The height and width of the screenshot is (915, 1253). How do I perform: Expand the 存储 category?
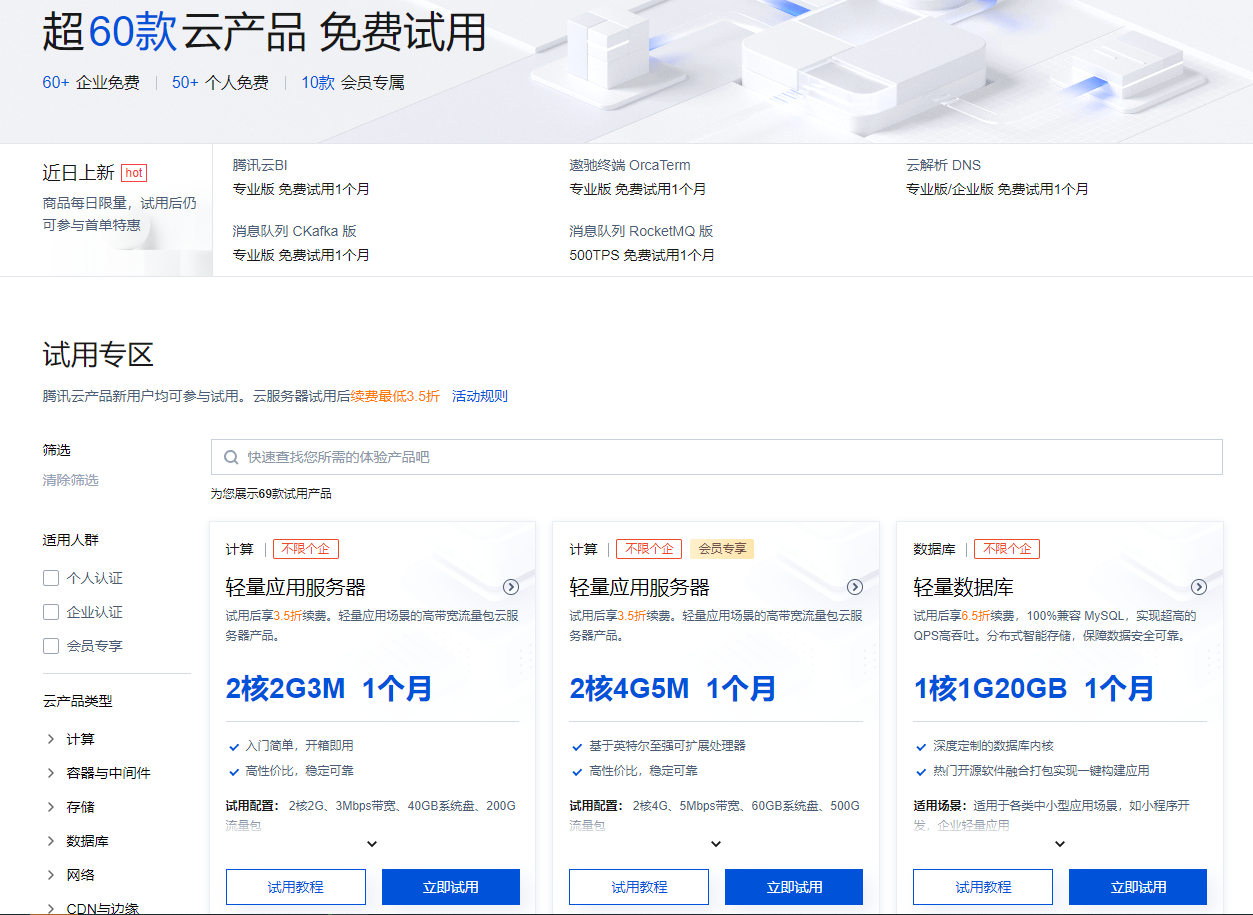click(51, 807)
